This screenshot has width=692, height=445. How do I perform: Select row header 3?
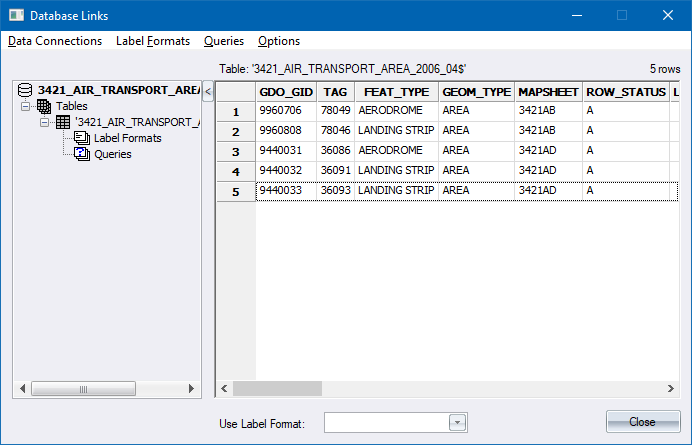(x=236, y=151)
